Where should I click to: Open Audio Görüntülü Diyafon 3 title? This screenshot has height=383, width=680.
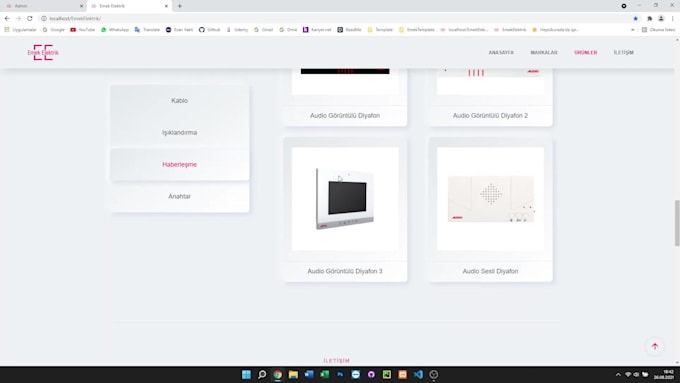point(345,271)
